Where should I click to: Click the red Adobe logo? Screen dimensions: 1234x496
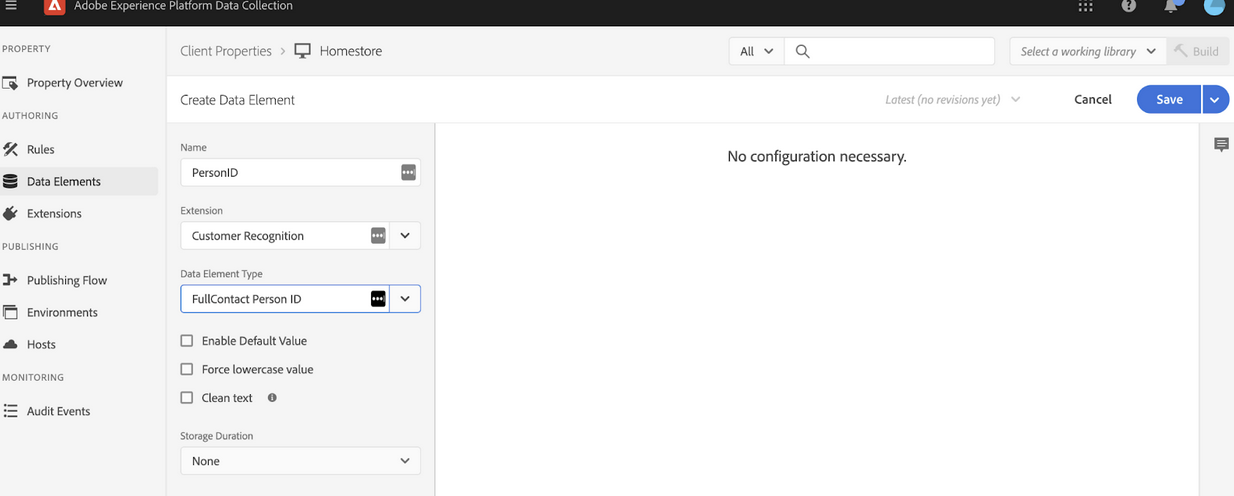[x=54, y=7]
